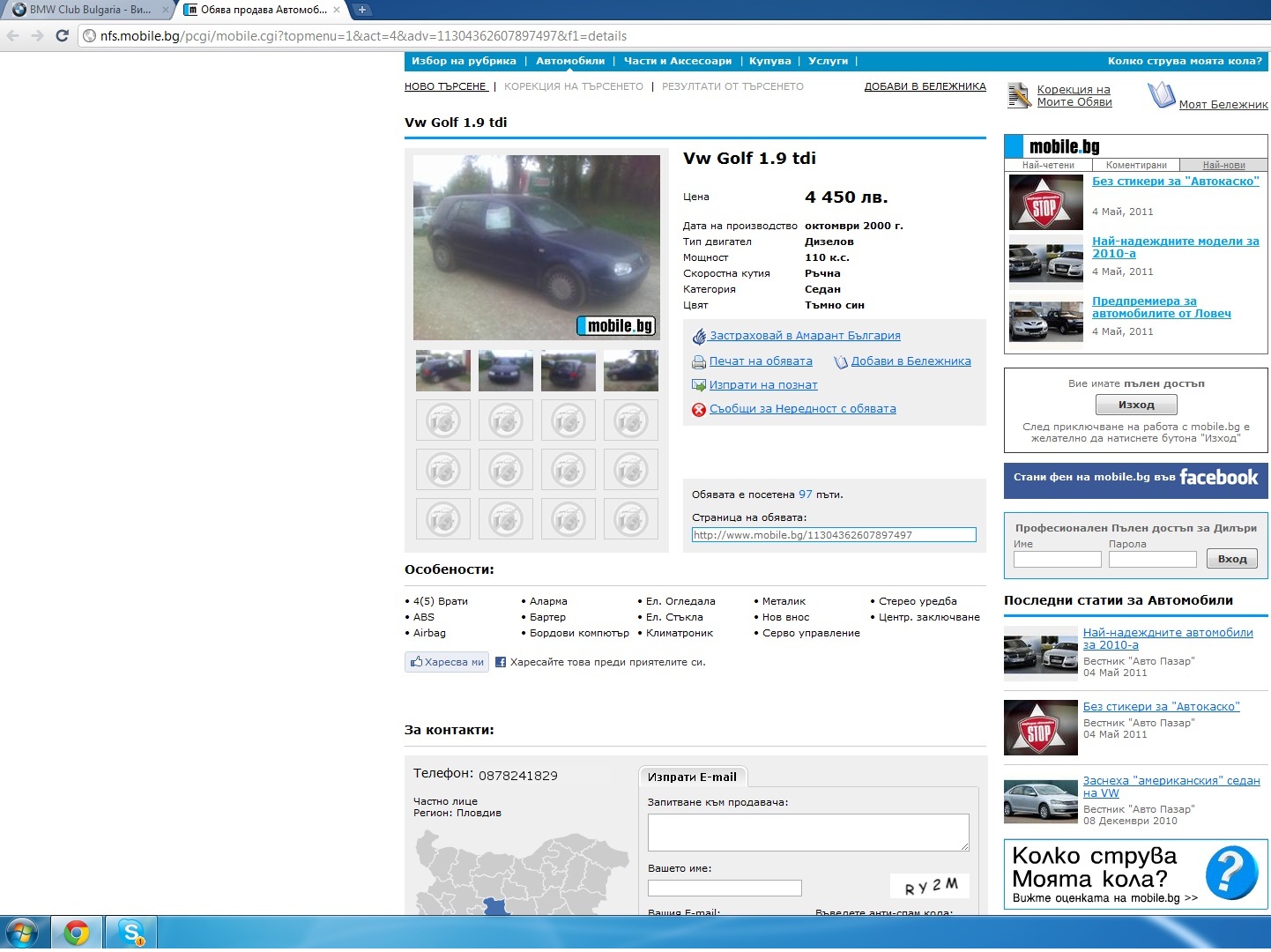The width and height of the screenshot is (1271, 952).
Task: Click Колко струва Моята кола banner
Action: click(x=1136, y=874)
